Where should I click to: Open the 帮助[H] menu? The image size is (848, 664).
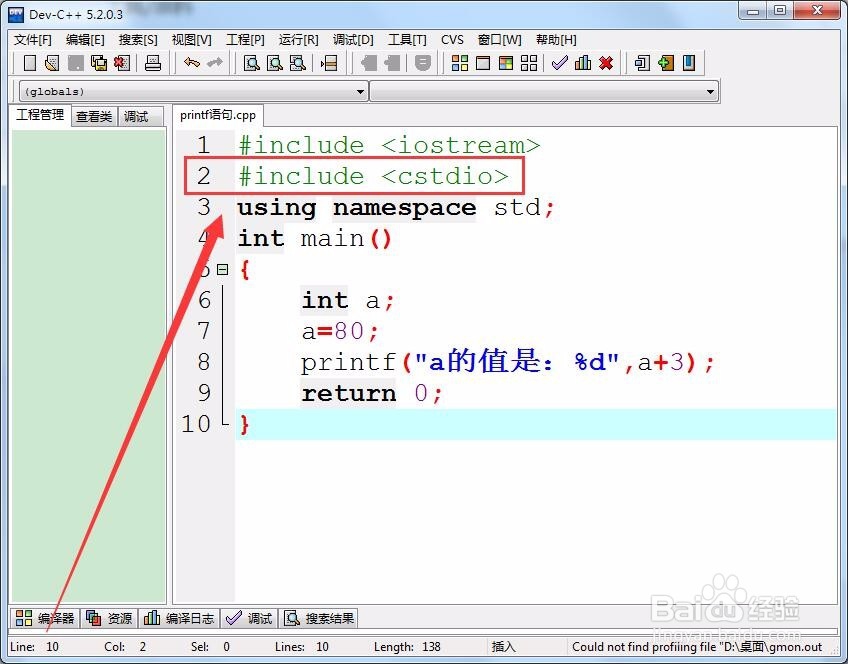pos(556,40)
